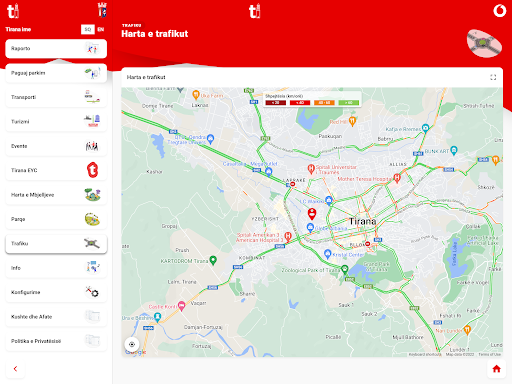Click the red home icon
Image resolution: width=512 pixels, height=384 pixels.
pos(497,369)
